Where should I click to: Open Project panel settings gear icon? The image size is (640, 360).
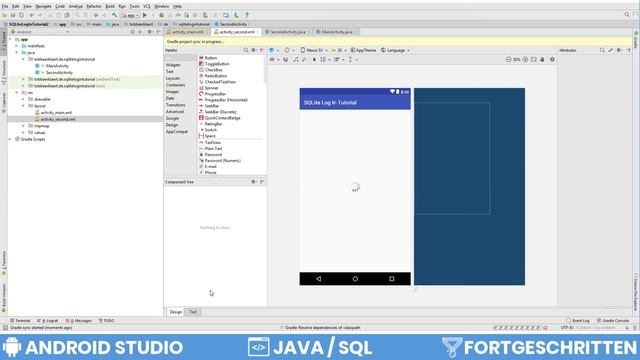[150, 31]
